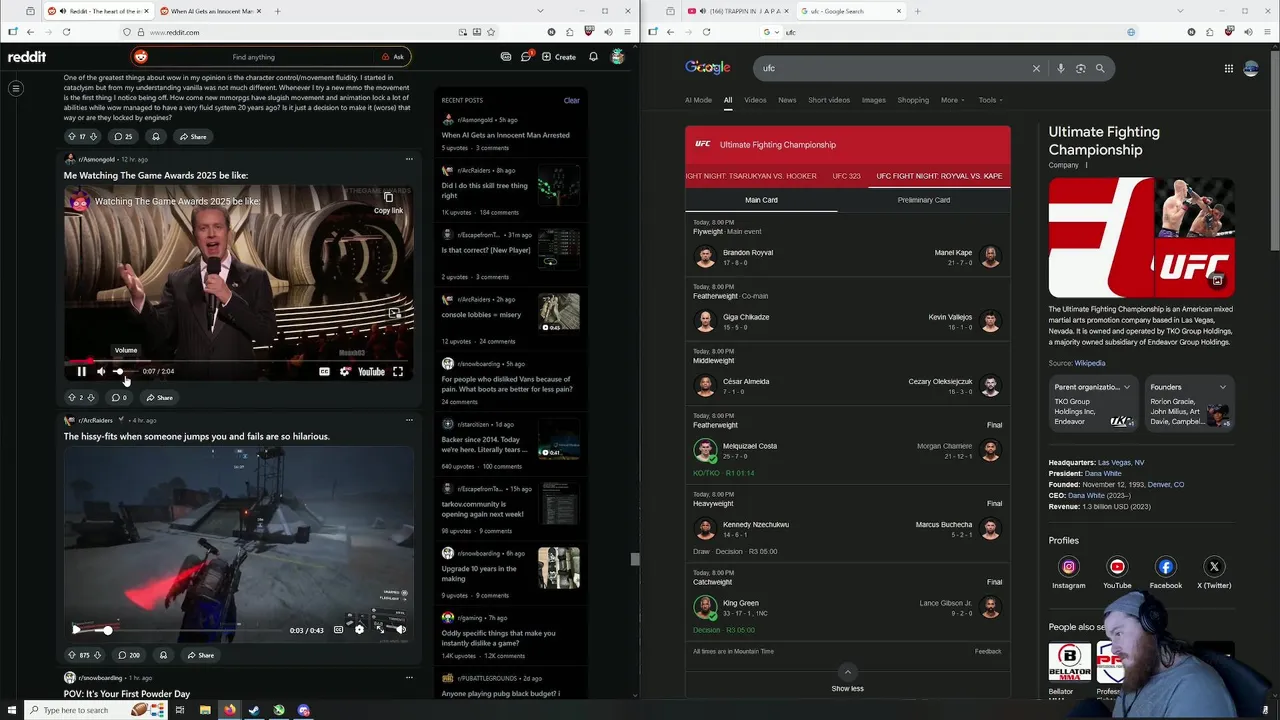This screenshot has width=1280, height=720.
Task: Seek the Game Awards video progress bar
Action: point(238,360)
